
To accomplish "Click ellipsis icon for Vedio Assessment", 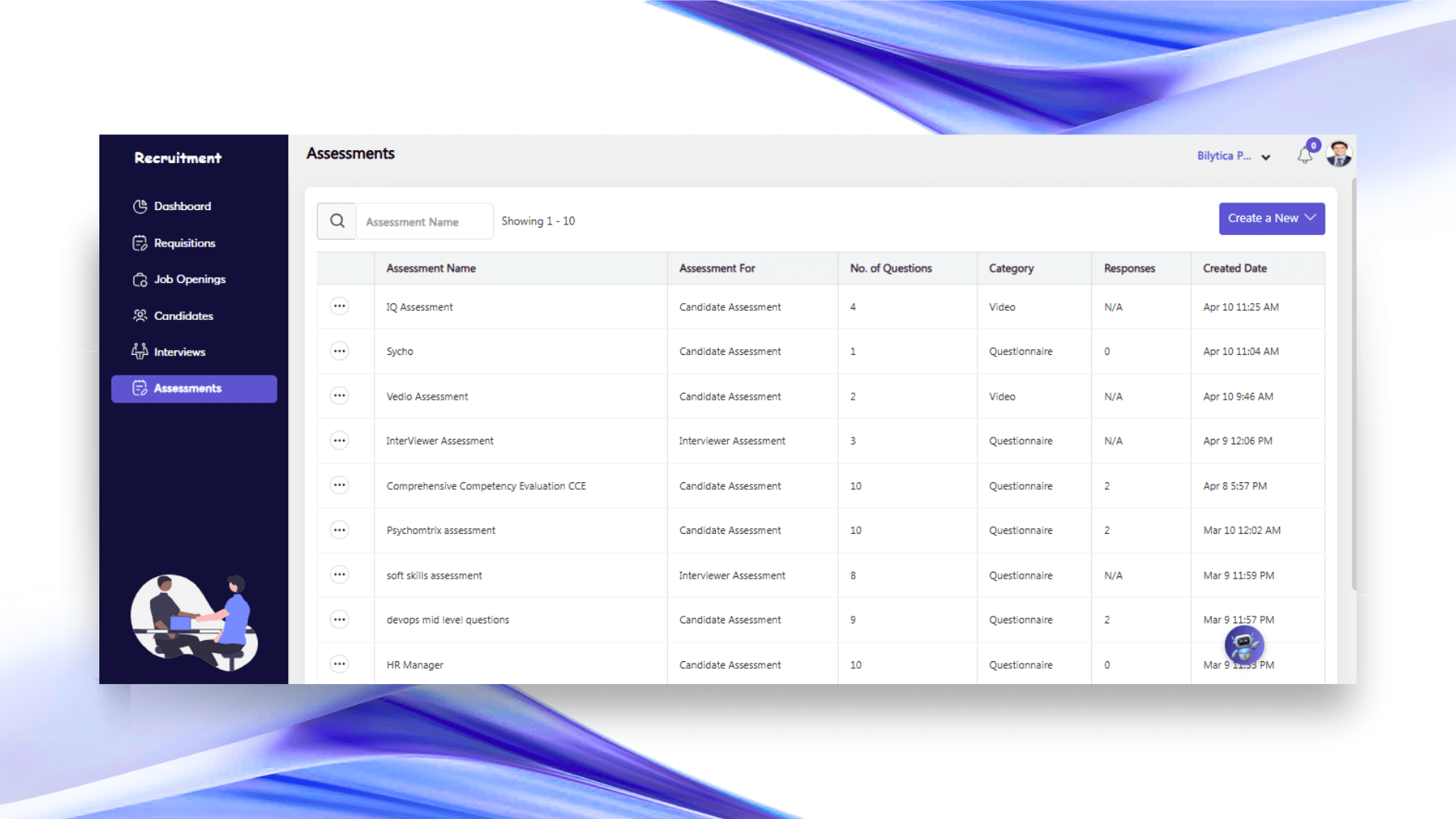I will click(x=339, y=396).
